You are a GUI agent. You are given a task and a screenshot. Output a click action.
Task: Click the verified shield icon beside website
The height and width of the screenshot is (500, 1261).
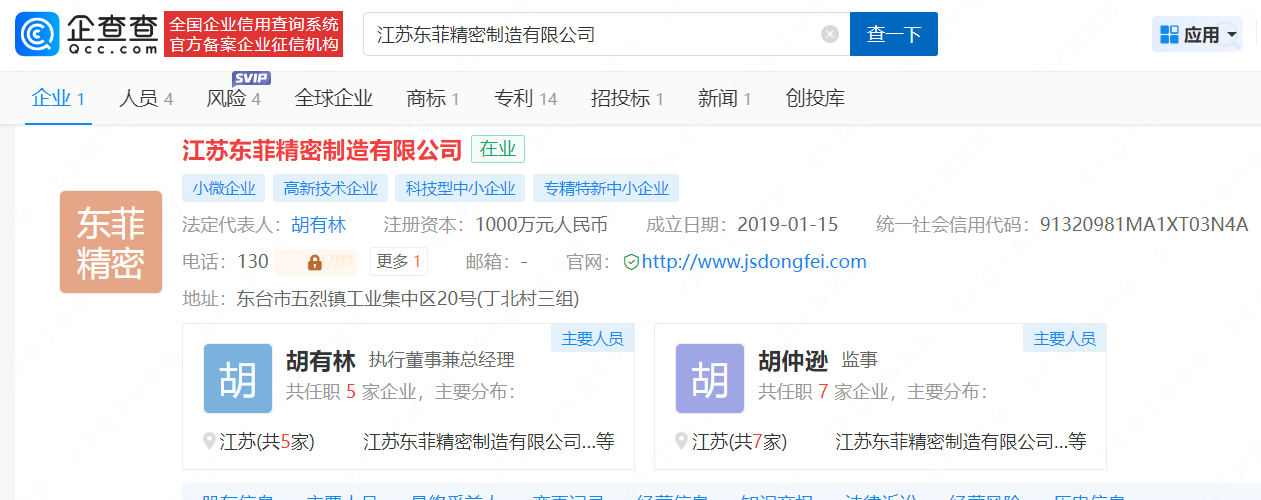pyautogui.click(x=630, y=262)
